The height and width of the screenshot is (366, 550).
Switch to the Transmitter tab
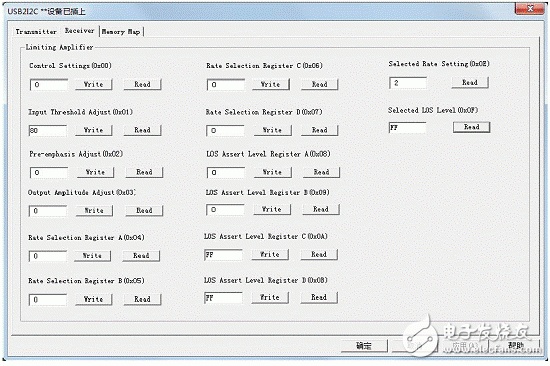click(36, 32)
